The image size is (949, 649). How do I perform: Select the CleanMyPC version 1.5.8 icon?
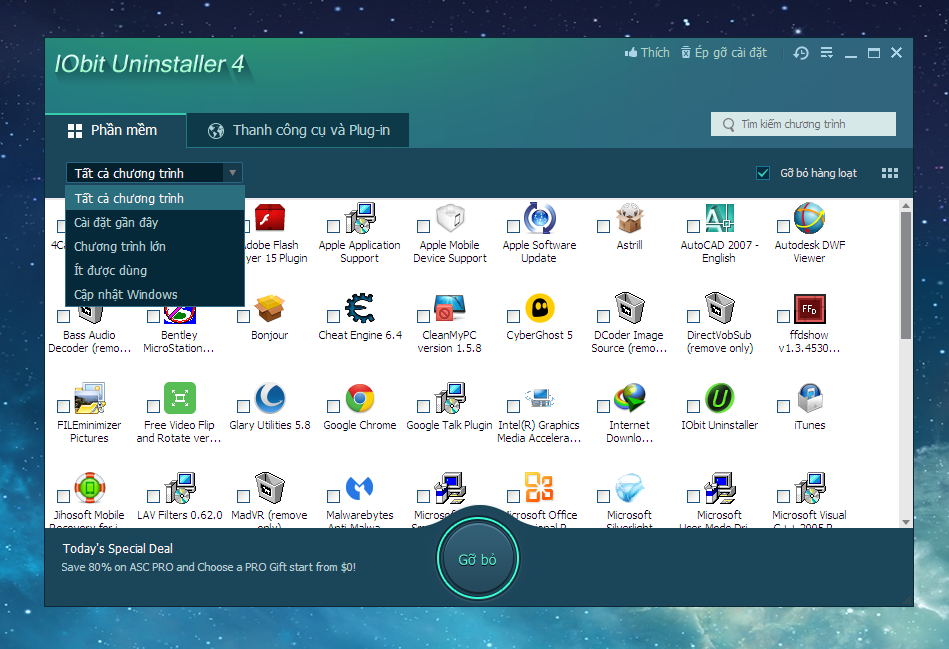[x=450, y=308]
